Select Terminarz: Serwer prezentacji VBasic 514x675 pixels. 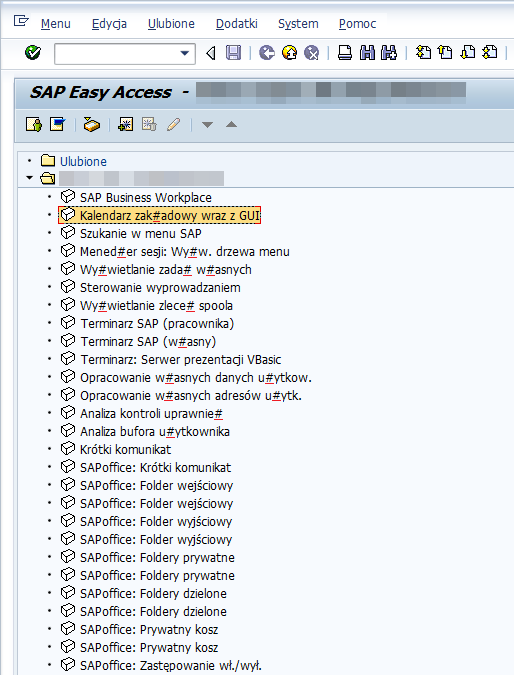pyautogui.click(x=181, y=359)
